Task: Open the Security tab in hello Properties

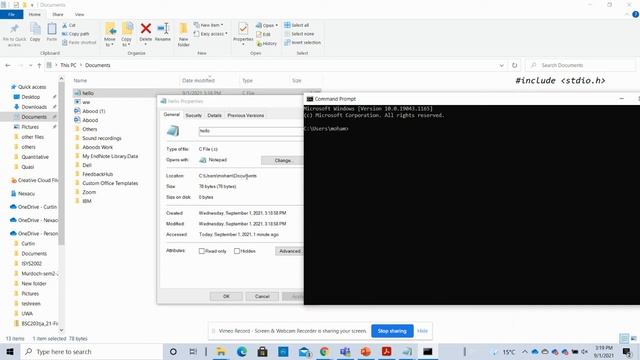Action: (193, 116)
